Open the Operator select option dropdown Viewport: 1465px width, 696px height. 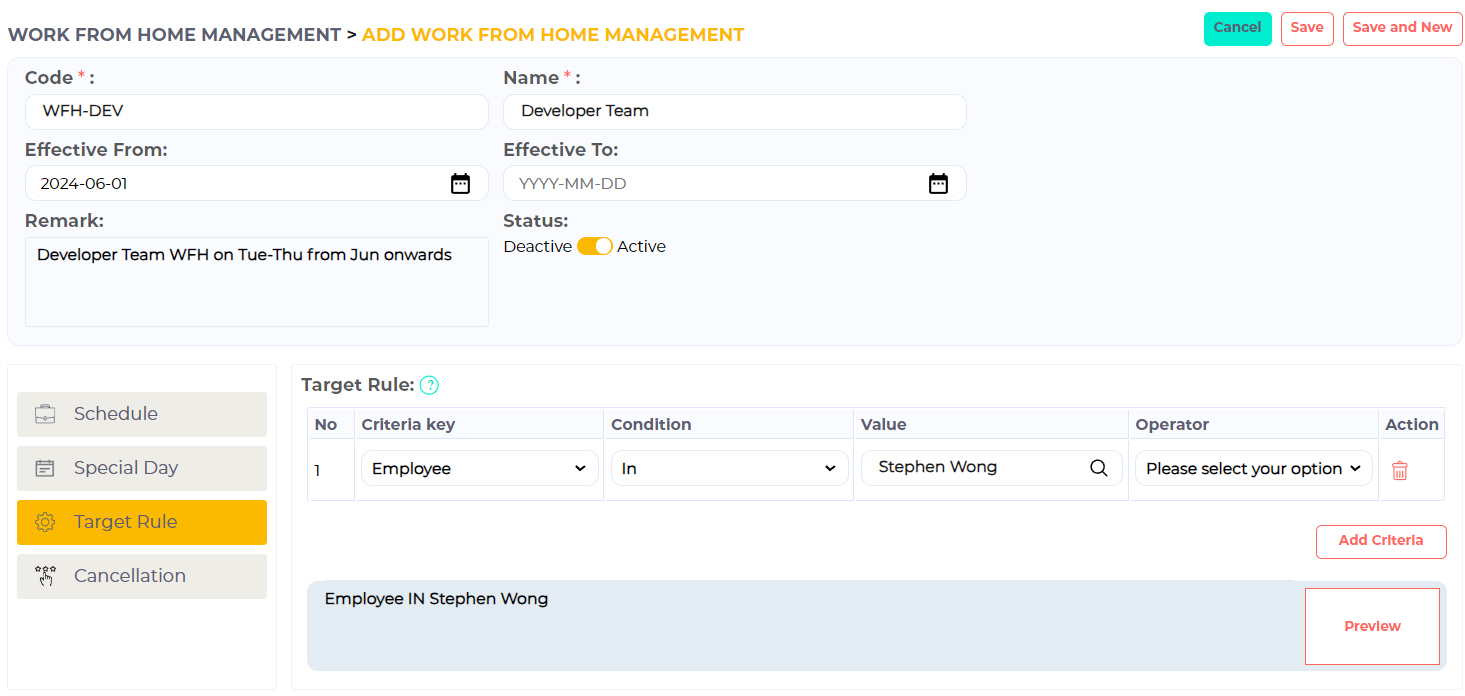[x=1254, y=468]
